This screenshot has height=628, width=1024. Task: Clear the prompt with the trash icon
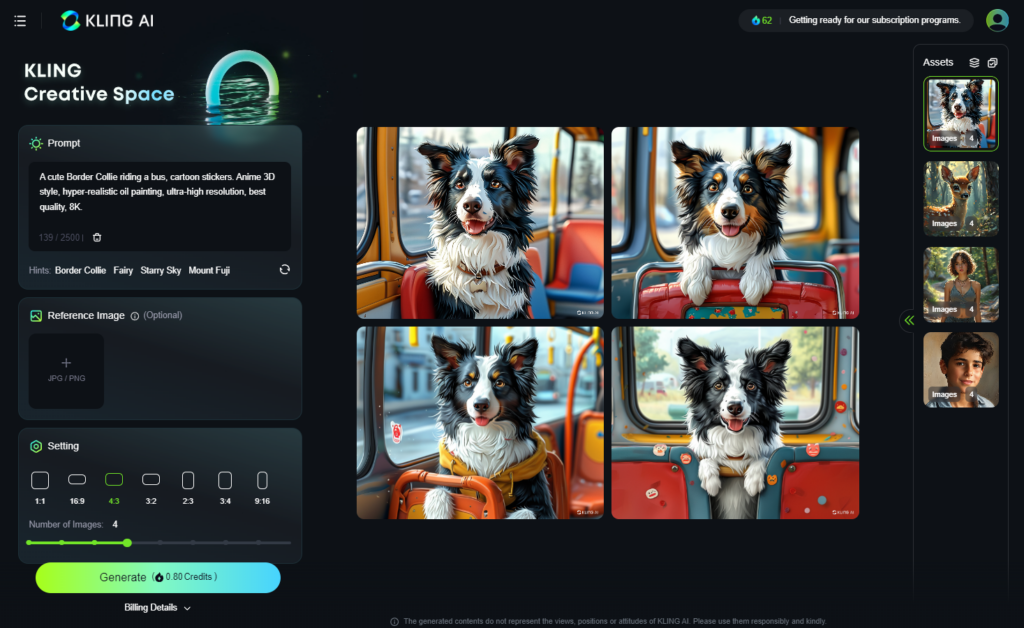pyautogui.click(x=97, y=238)
